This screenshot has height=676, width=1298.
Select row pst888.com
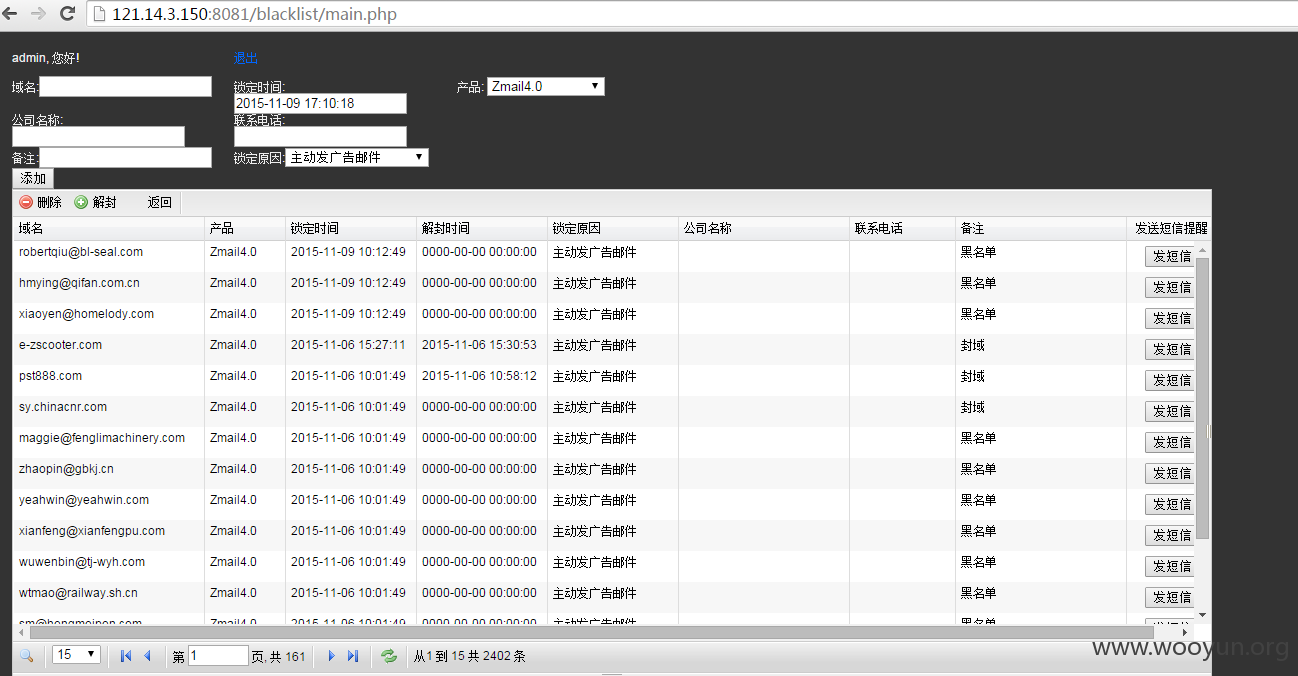coord(603,380)
